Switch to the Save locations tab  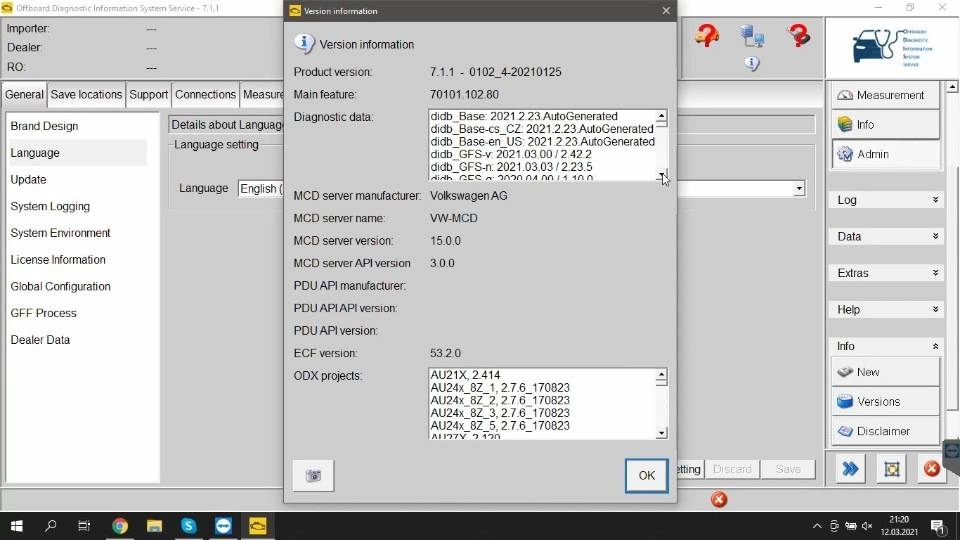(86, 95)
